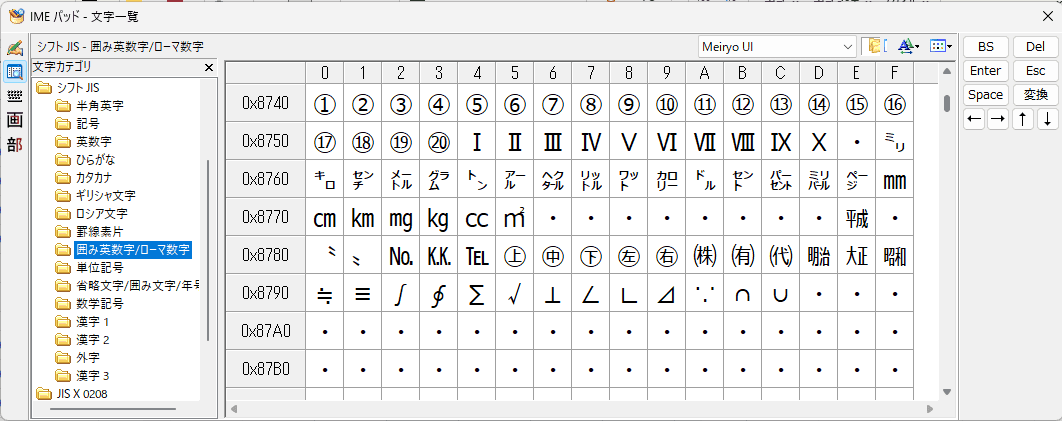
Task: Select the ひらがな category
Action: pyautogui.click(x=85, y=160)
